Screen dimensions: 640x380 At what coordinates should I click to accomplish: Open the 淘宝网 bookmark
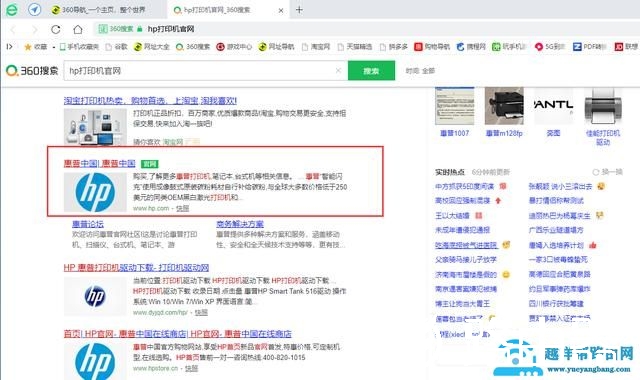point(316,47)
